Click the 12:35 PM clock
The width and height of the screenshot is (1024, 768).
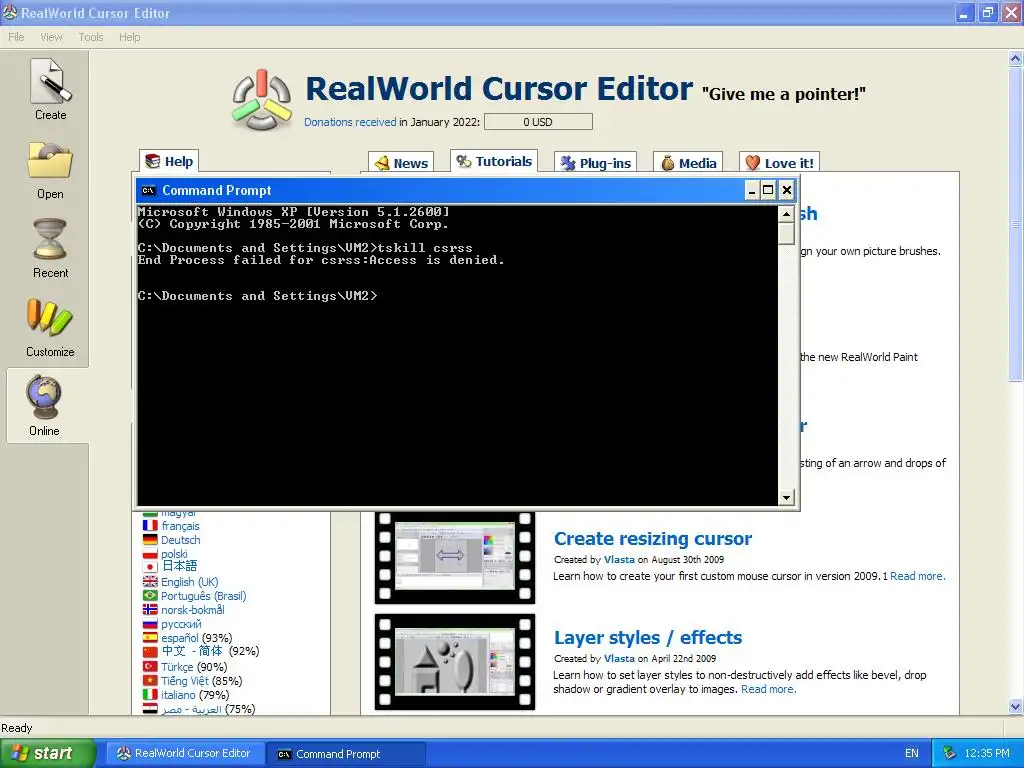987,754
